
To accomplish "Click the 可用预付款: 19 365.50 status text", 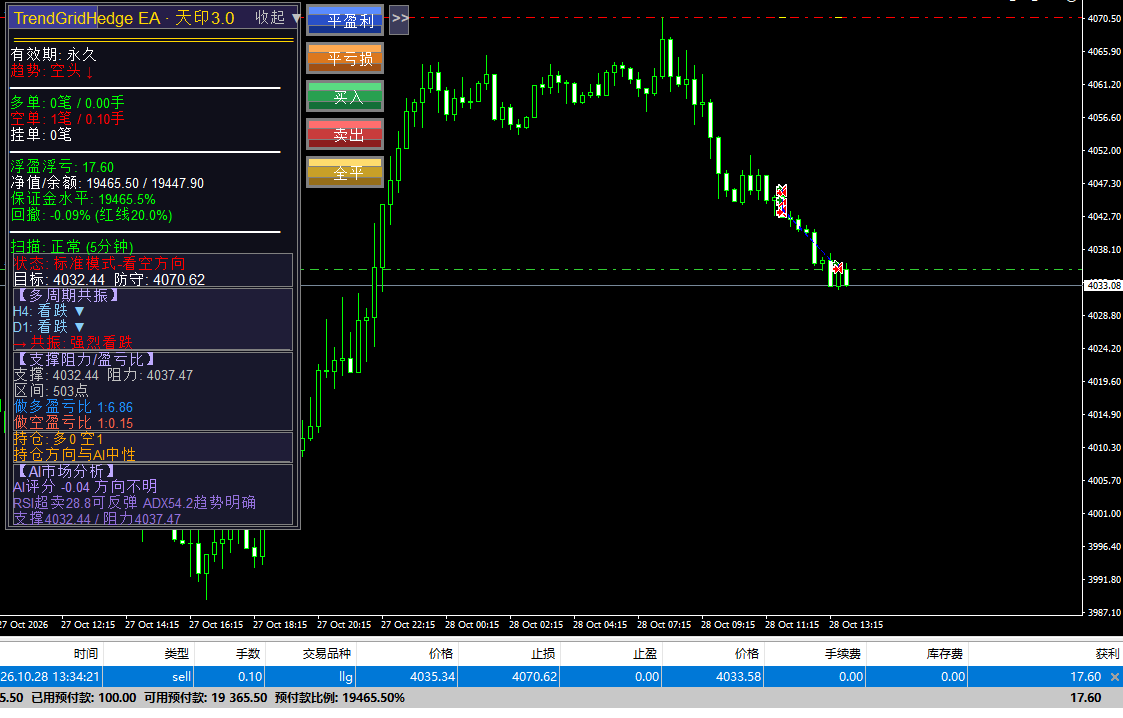I will point(206,698).
